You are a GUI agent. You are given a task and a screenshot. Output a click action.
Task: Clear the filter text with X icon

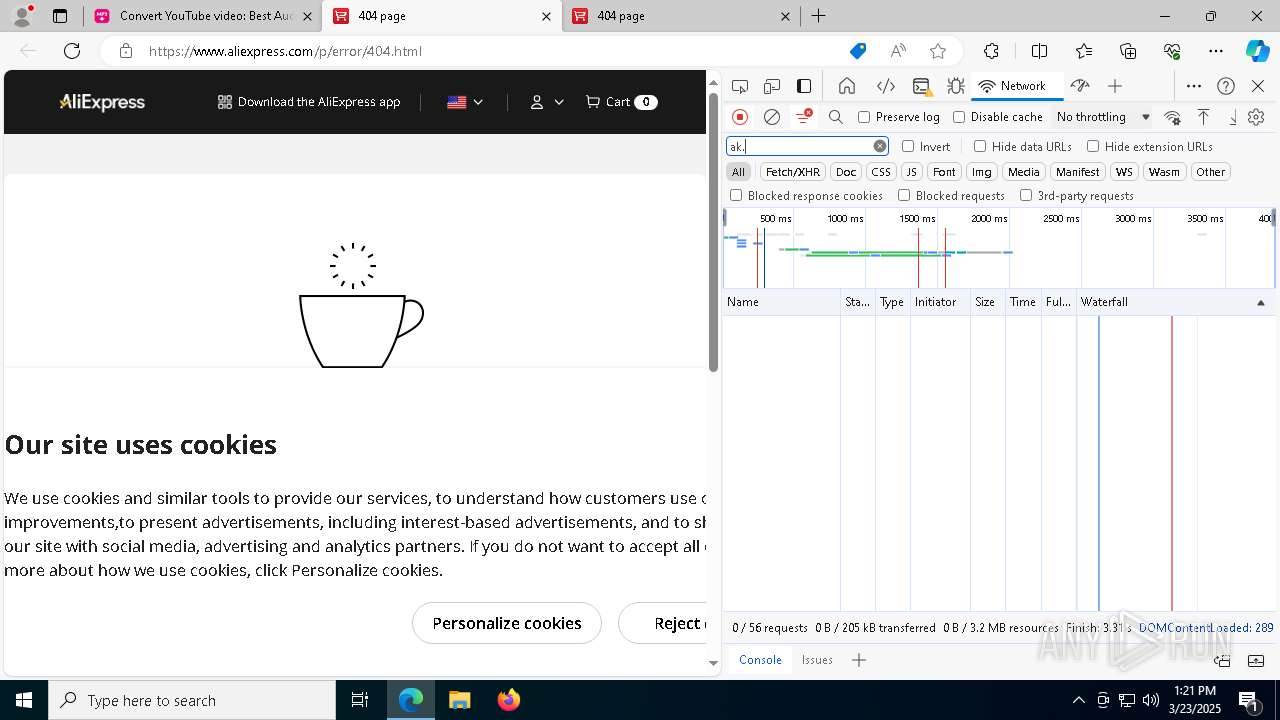coord(880,146)
